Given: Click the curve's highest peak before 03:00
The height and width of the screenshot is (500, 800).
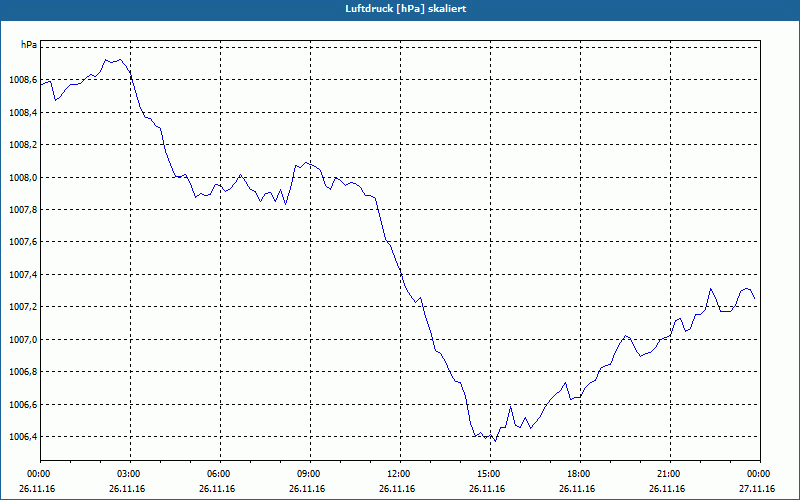Looking at the screenshot, I should click(119, 59).
